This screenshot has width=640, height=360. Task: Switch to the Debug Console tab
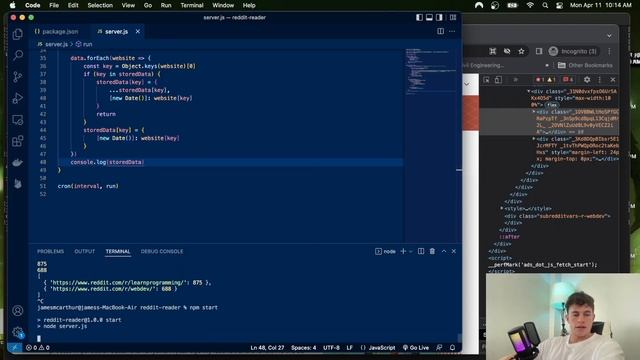tap(162, 251)
